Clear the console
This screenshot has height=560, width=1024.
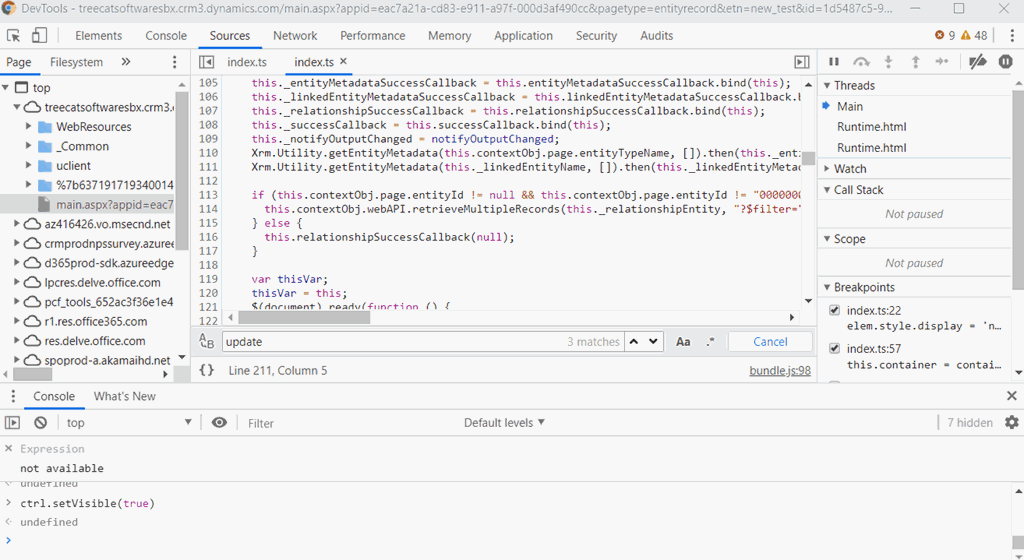pyautogui.click(x=40, y=423)
